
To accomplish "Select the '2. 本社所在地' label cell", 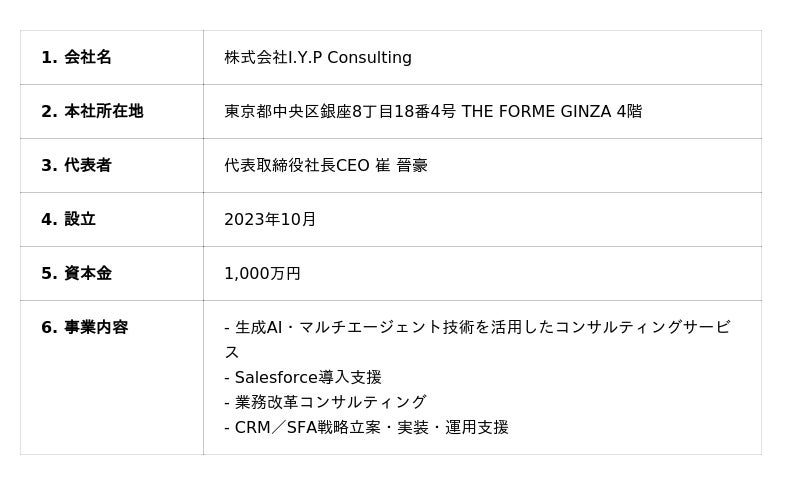I will point(92,112).
